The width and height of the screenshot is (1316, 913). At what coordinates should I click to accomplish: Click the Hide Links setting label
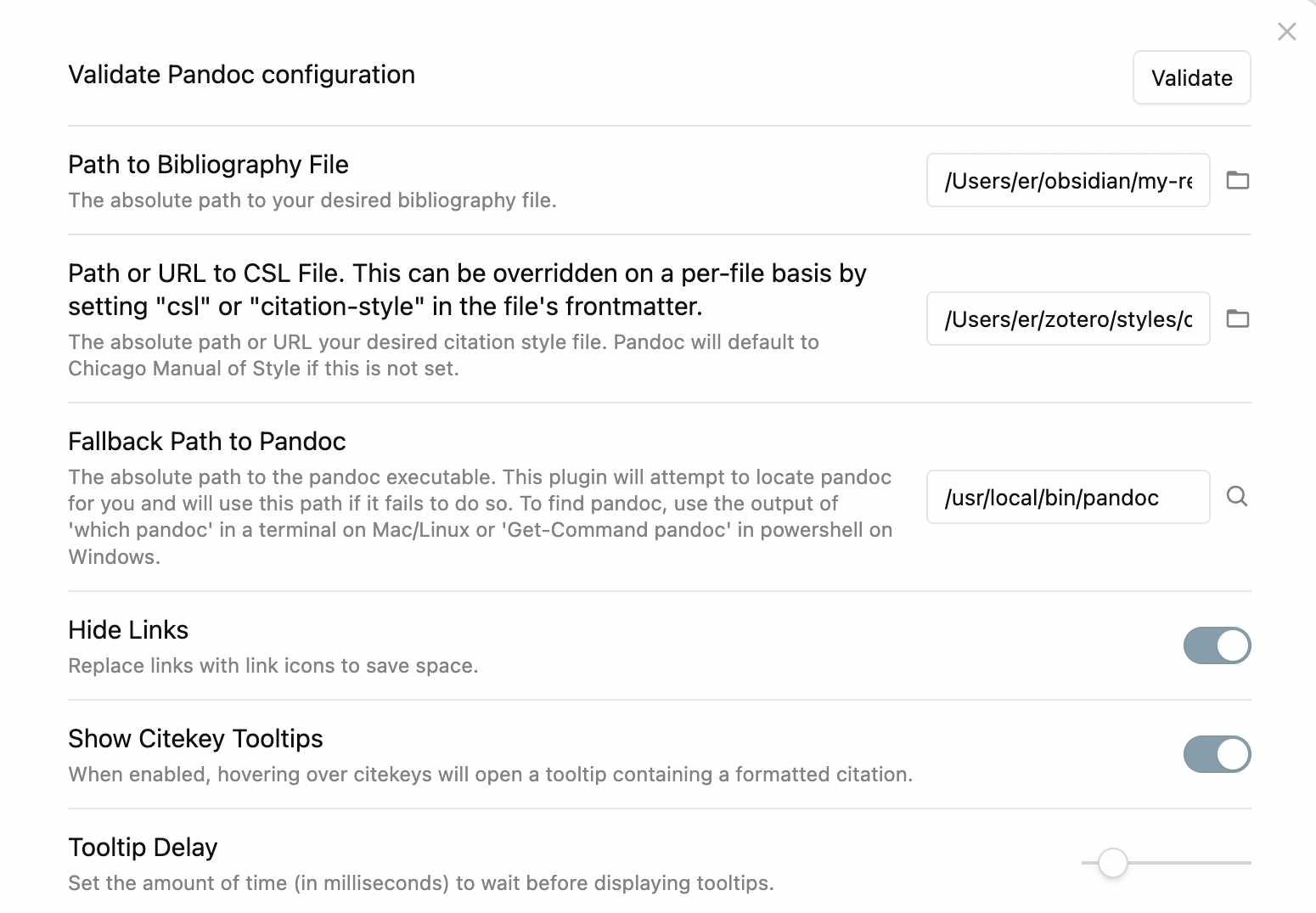[x=128, y=630]
